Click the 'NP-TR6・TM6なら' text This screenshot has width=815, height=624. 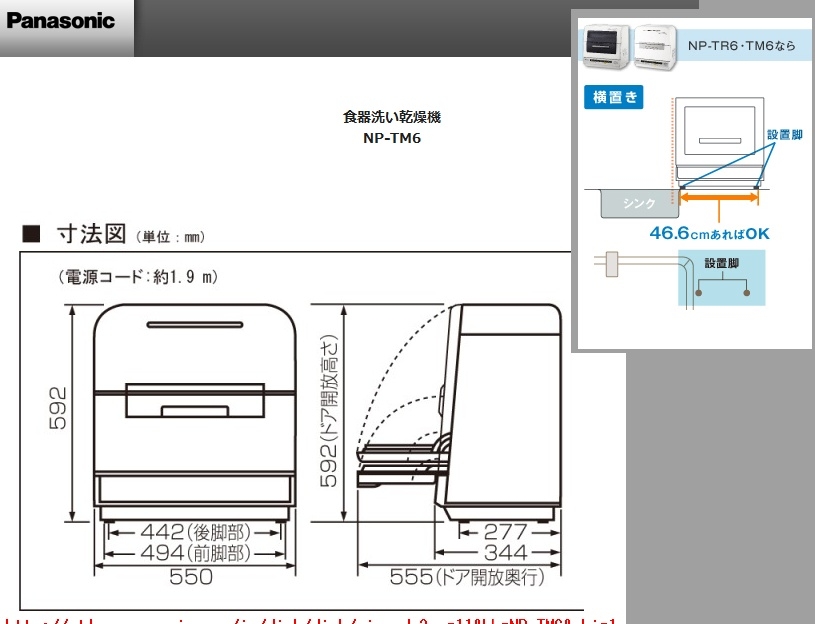coord(742,46)
